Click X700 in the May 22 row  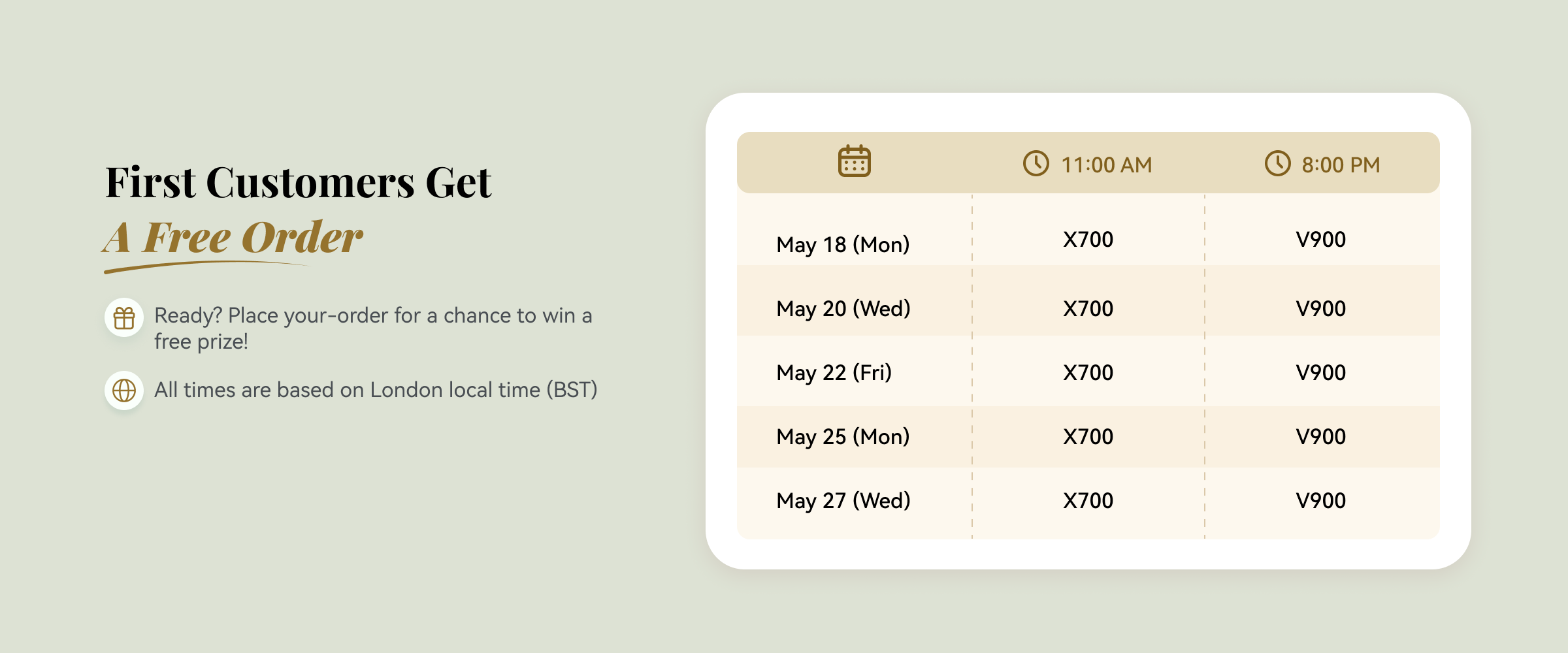(x=1088, y=373)
